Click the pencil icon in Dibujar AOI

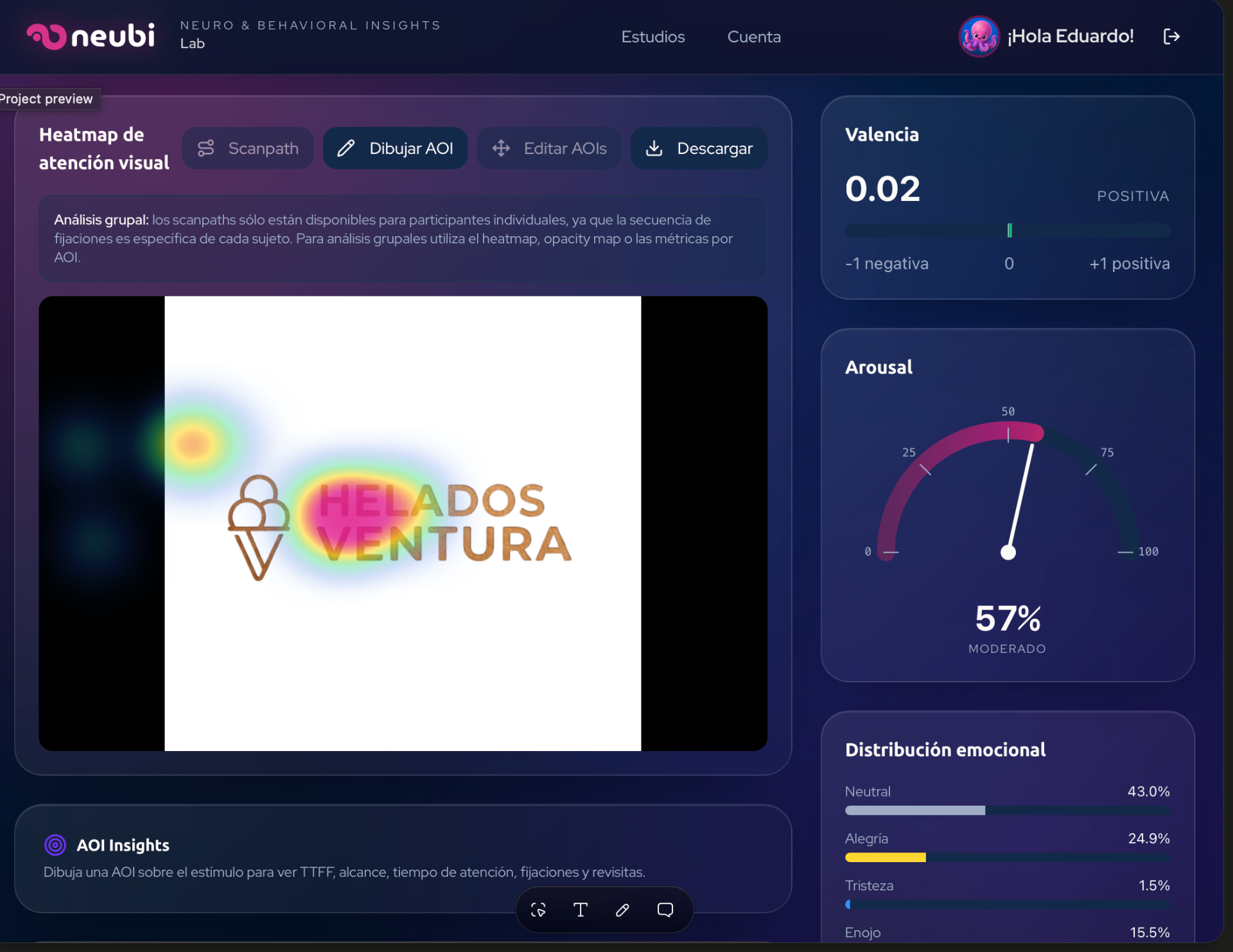point(346,148)
